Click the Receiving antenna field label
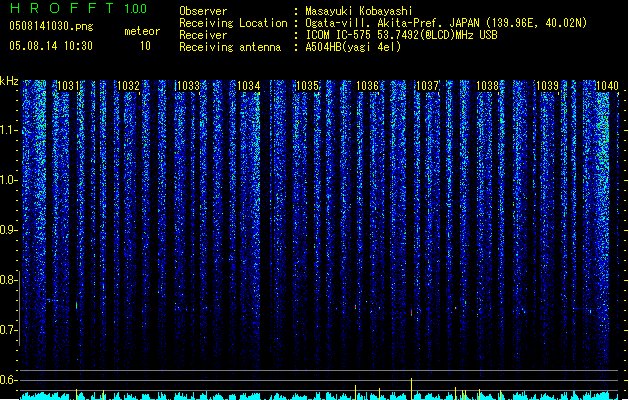Image resolution: width=629 pixels, height=400 pixels. pos(230,47)
